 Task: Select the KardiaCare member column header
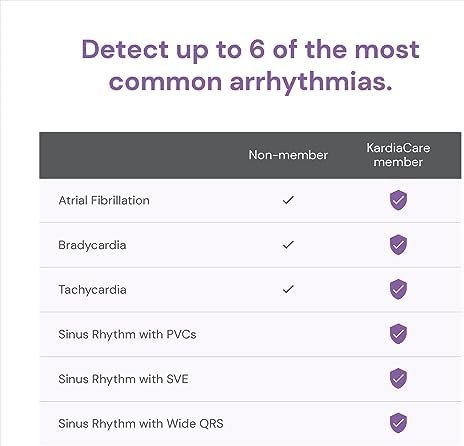(x=398, y=155)
